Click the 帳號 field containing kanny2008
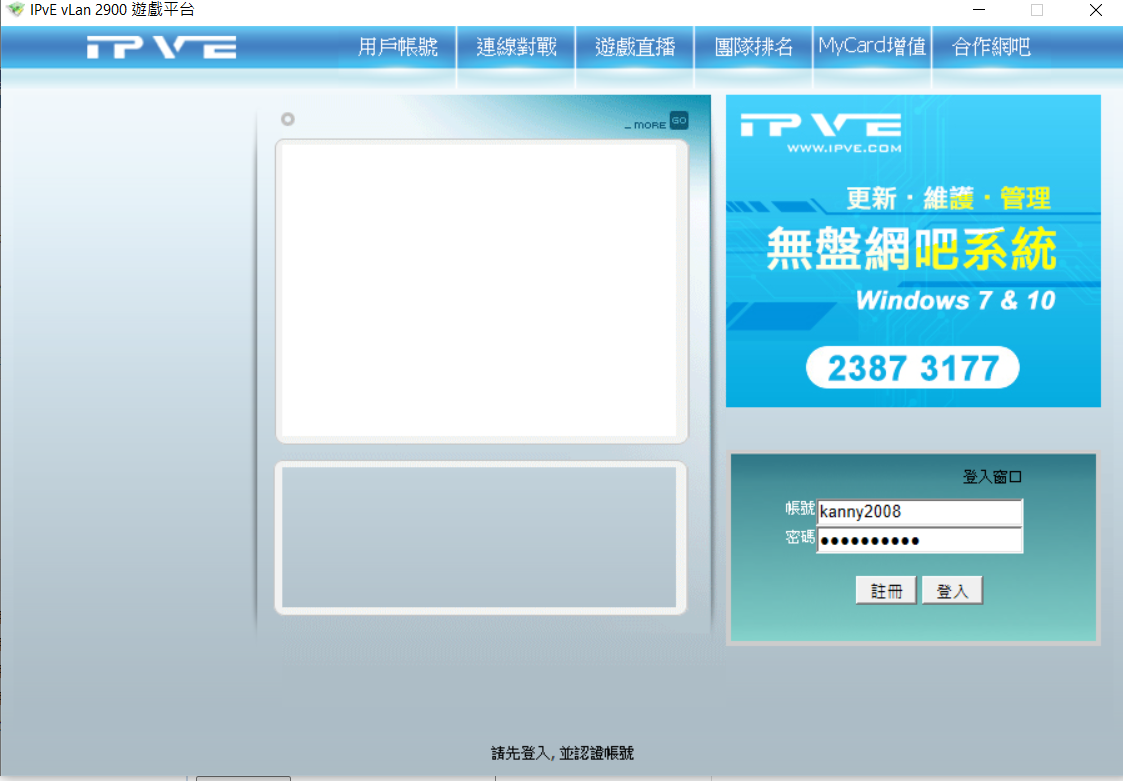This screenshot has width=1123, height=781. coord(920,512)
